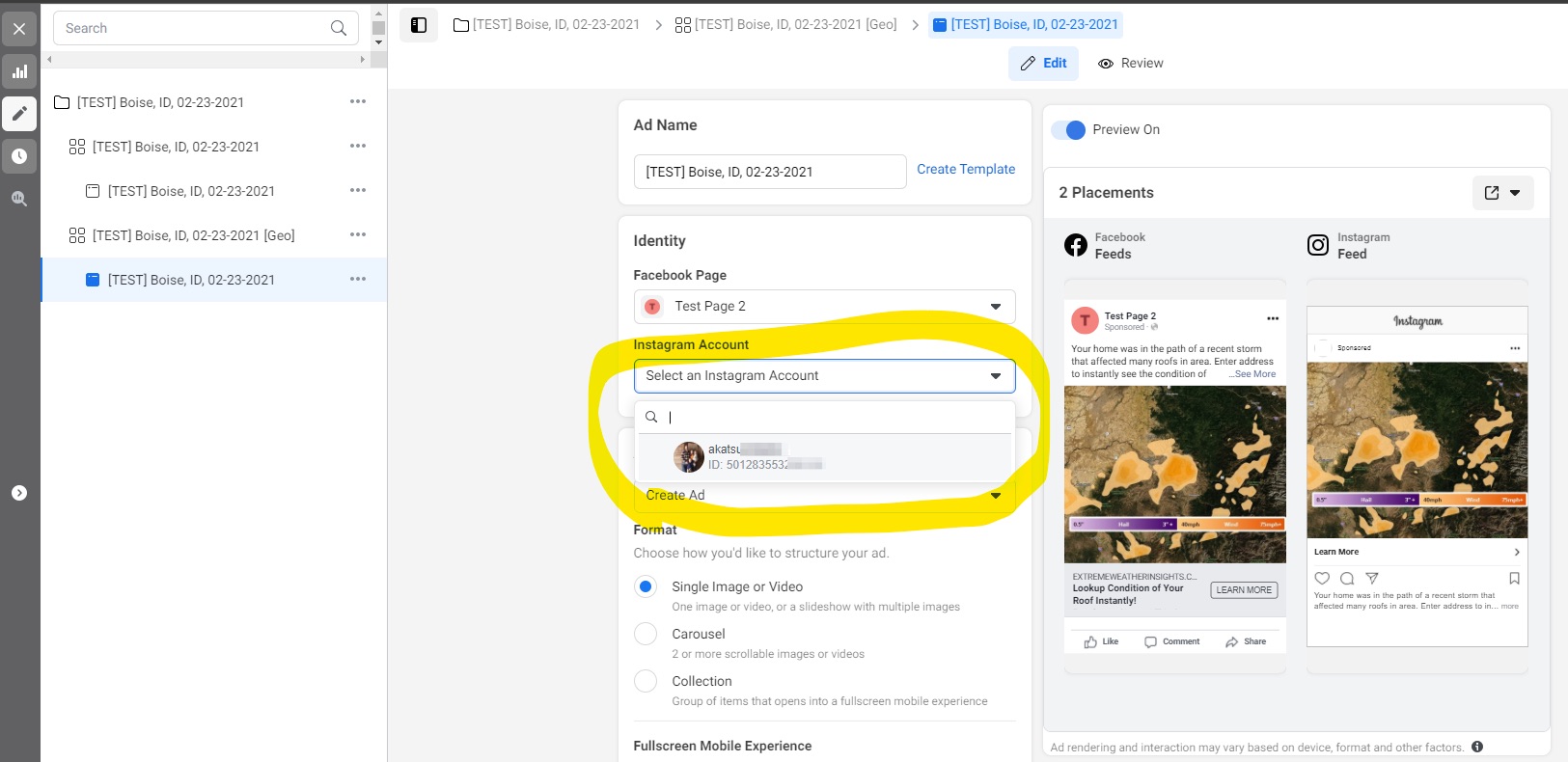Select Single Image or Video format
This screenshot has width=1568, height=762.
pyautogui.click(x=646, y=586)
